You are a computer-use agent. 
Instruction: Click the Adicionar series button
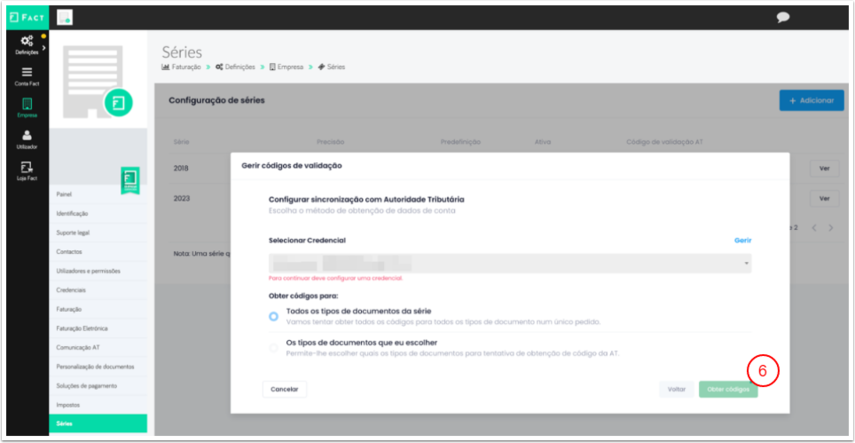coord(811,100)
